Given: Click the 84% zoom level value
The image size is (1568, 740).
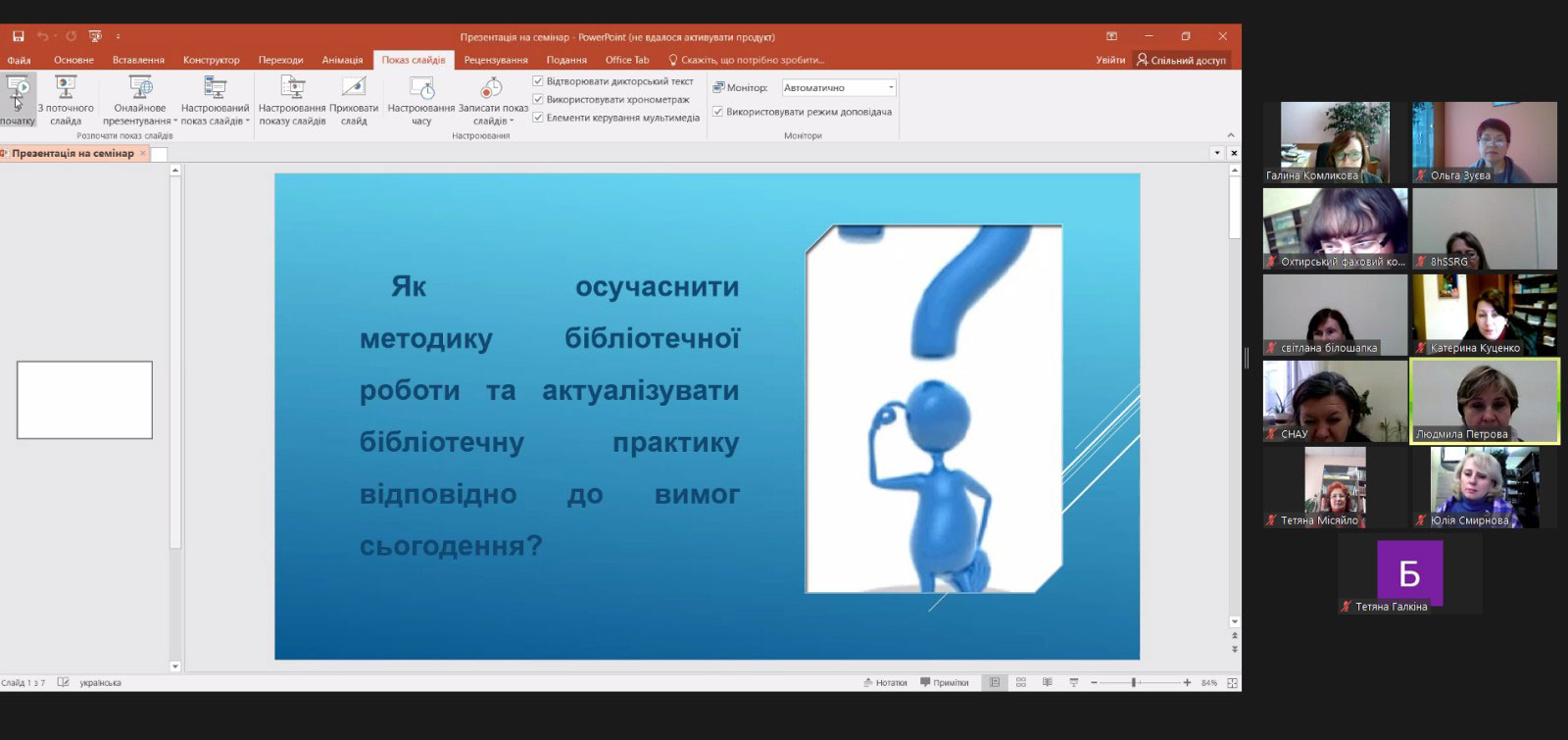Looking at the screenshot, I should point(1209,682).
